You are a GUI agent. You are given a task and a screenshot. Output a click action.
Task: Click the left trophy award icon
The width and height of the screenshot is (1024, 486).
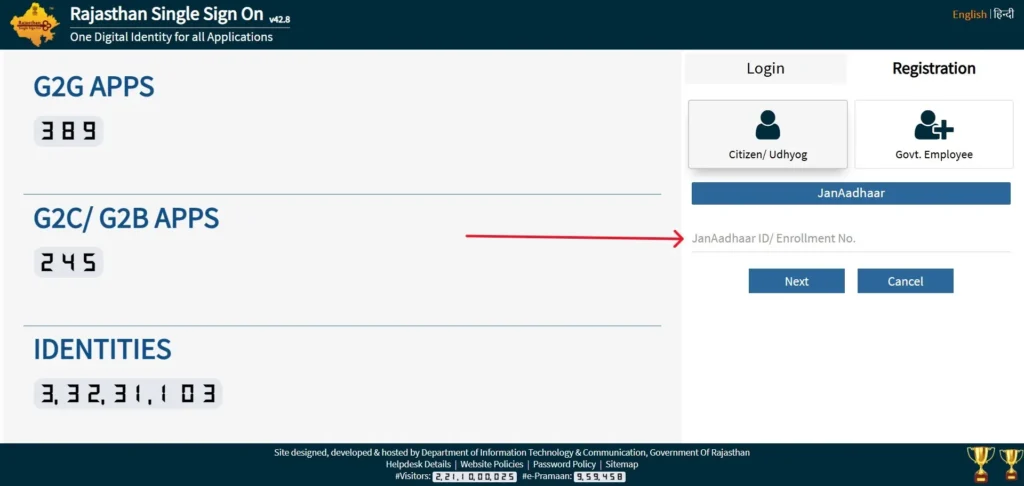[981, 464]
